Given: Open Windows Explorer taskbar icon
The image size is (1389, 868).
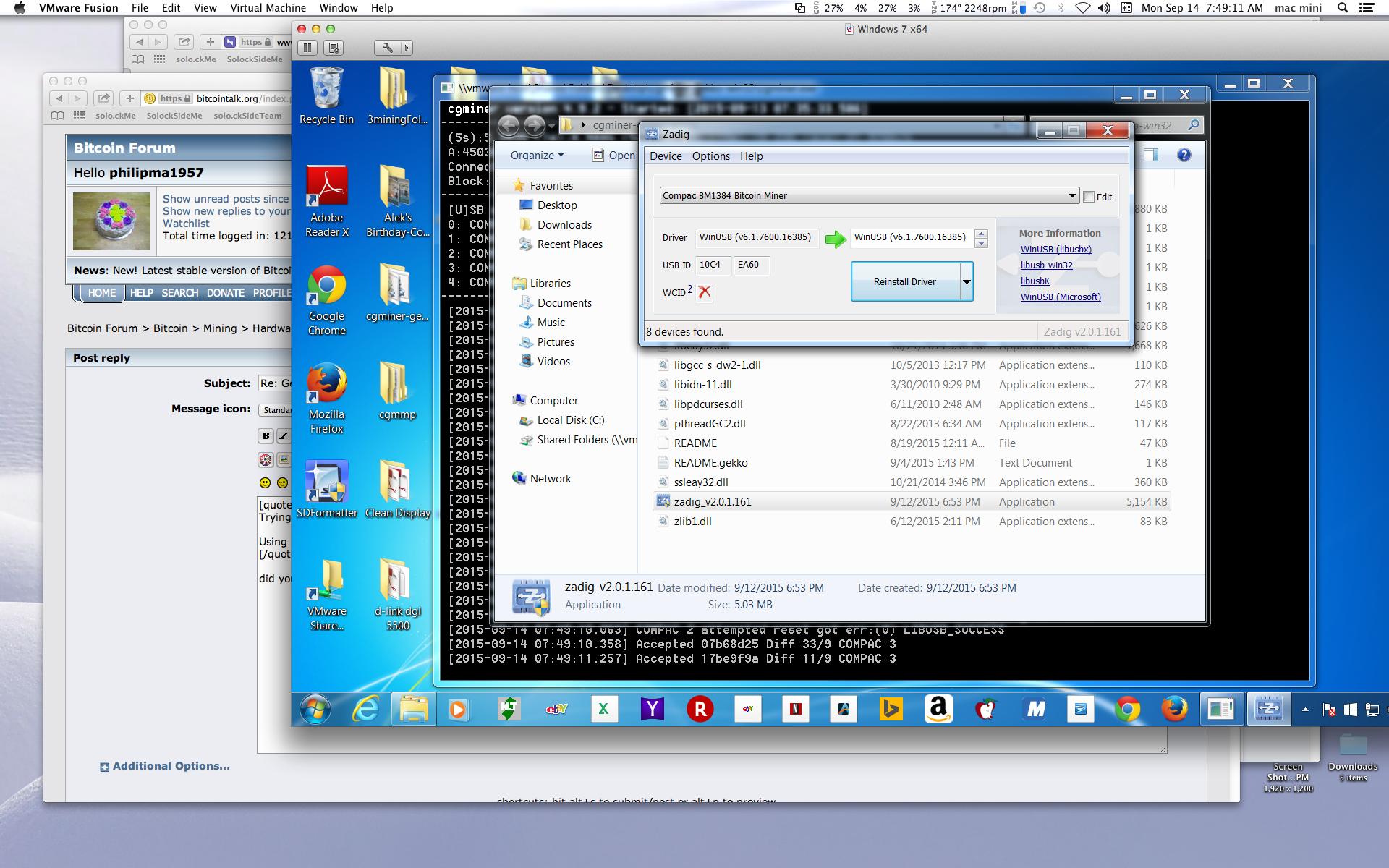Looking at the screenshot, I should click(x=414, y=710).
